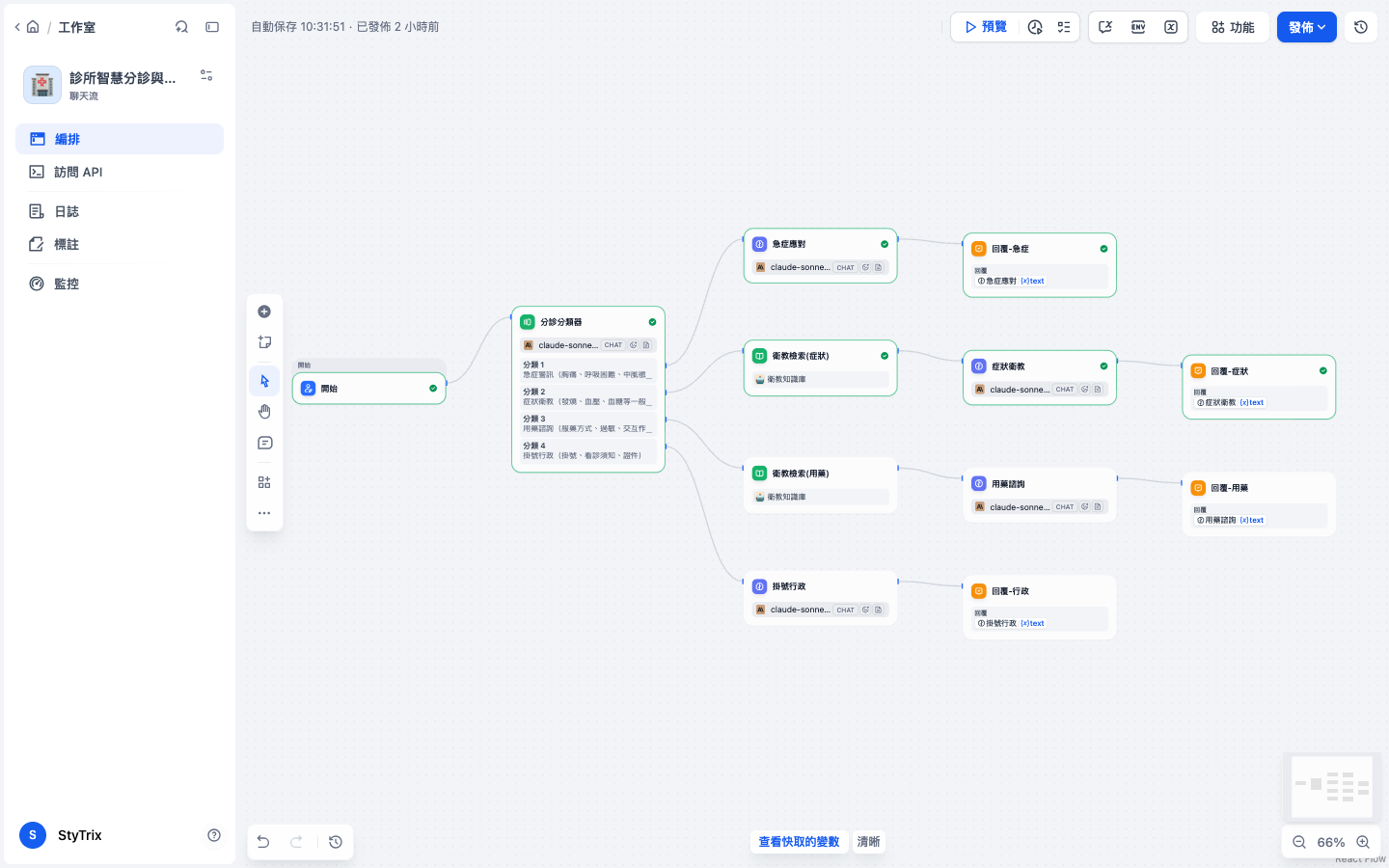Zoom out the canvas
Viewport: 1389px width, 868px height.
(1299, 842)
